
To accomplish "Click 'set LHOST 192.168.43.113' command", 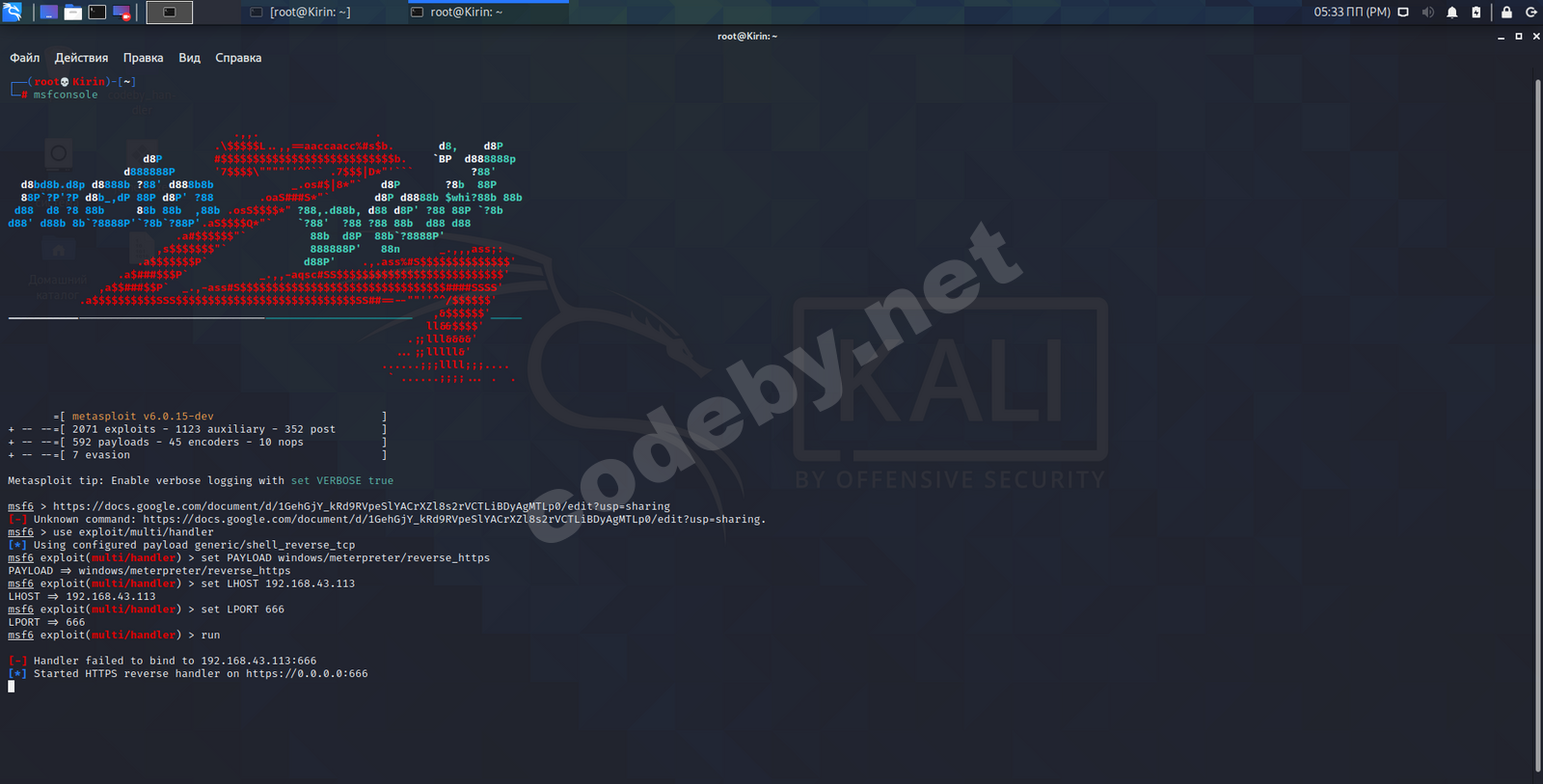I will [278, 583].
